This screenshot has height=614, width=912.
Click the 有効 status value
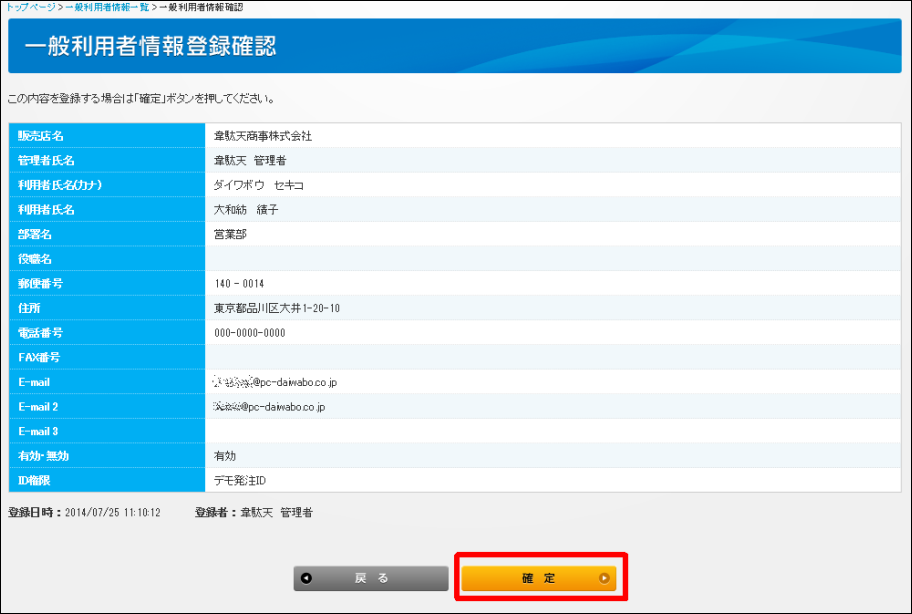[x=225, y=456]
